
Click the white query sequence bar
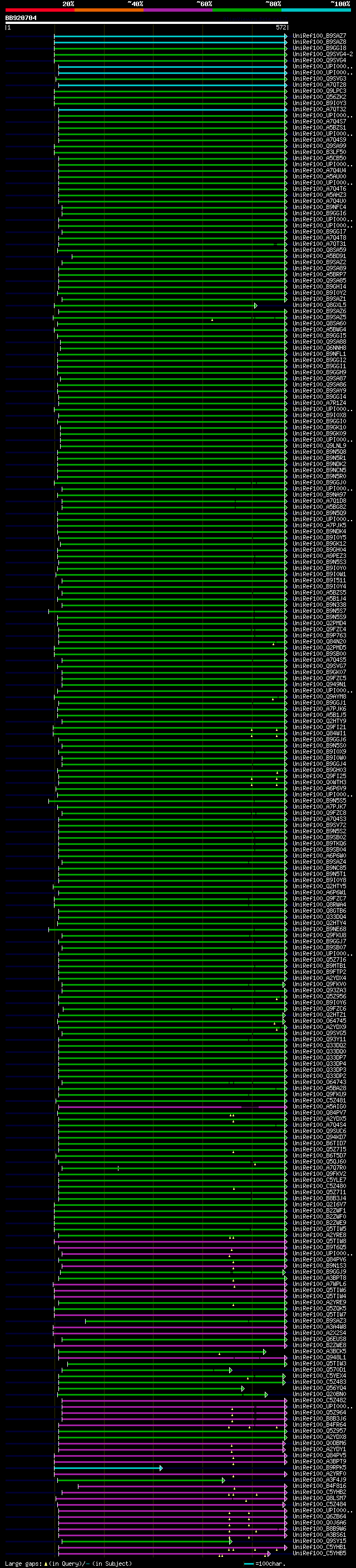point(147,22)
